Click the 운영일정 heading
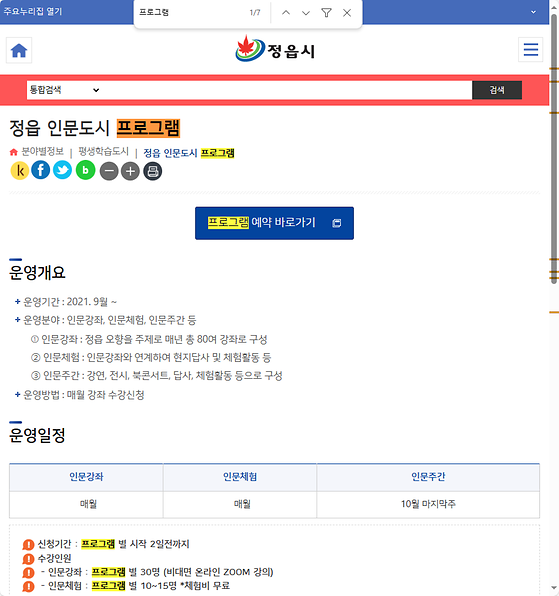 point(37,436)
